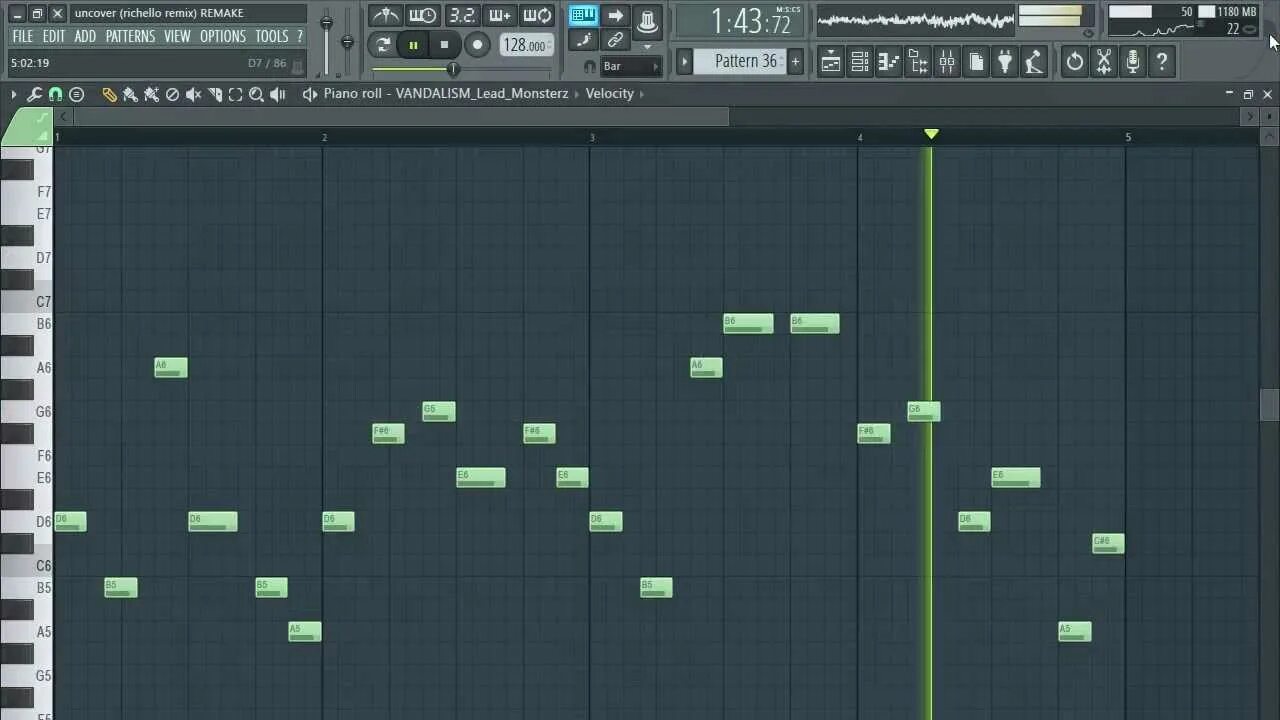Open the FILE menu
The width and height of the screenshot is (1280, 720).
[22, 36]
